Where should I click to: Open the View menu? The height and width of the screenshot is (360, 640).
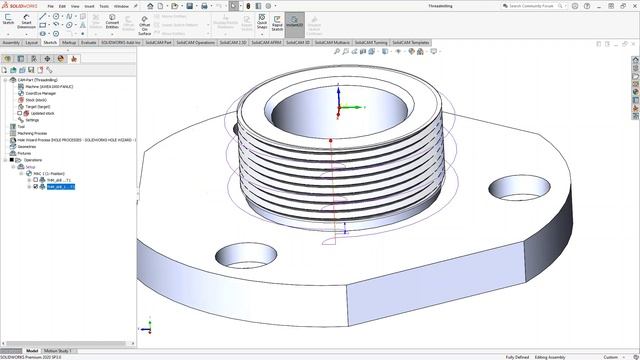(75, 6)
